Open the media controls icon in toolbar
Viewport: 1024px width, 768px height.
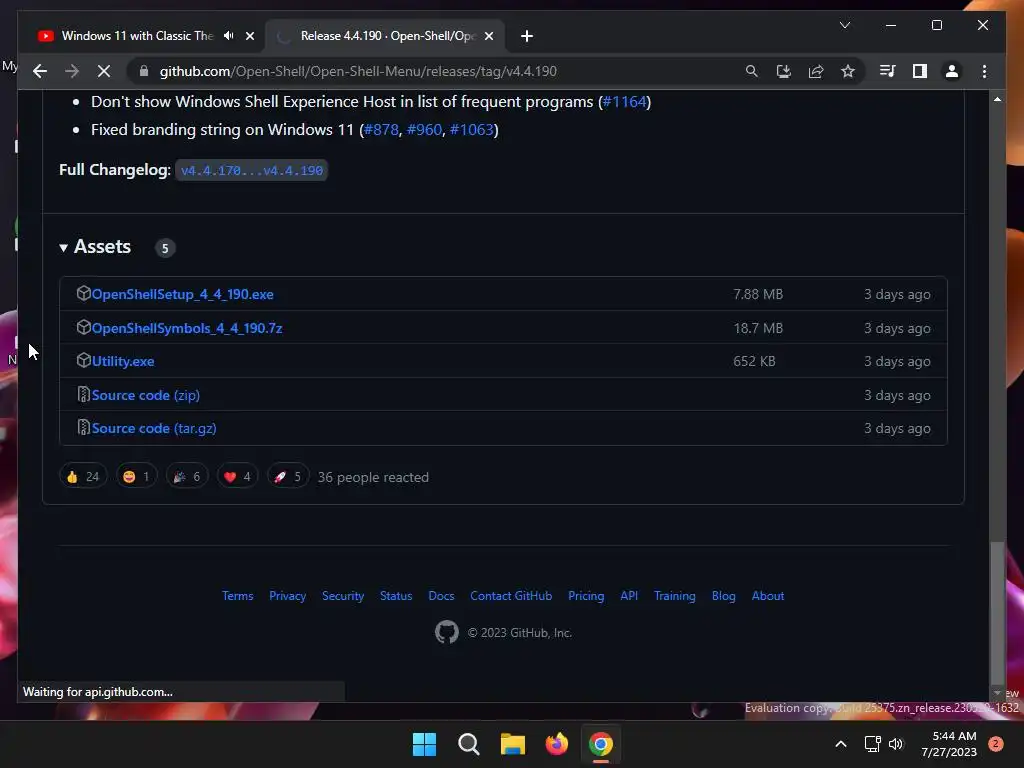point(887,71)
